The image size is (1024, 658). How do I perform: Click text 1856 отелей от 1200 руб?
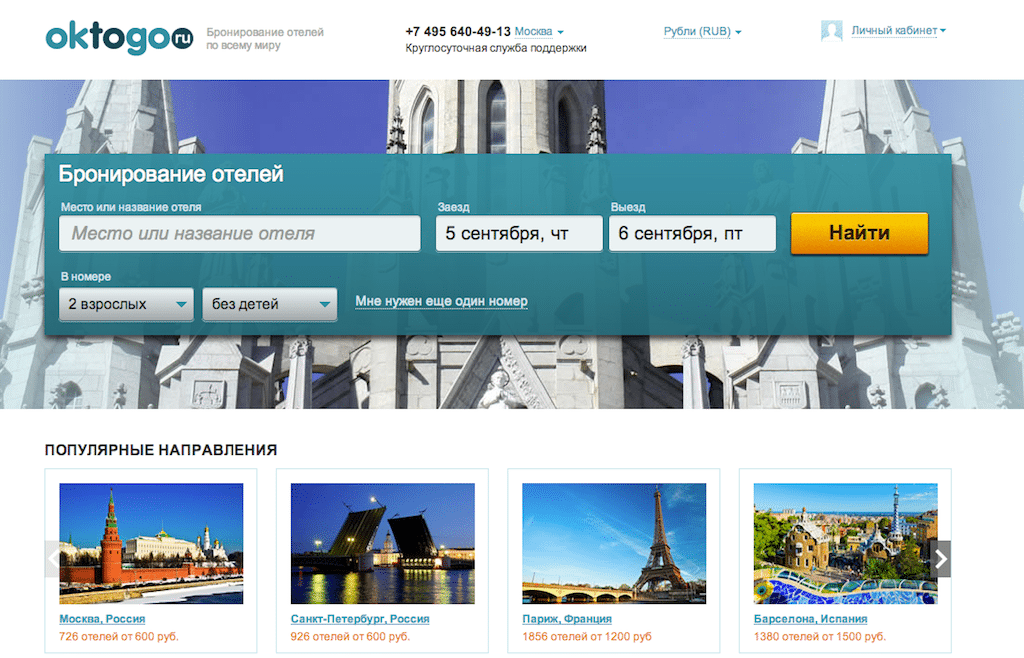click(587, 636)
